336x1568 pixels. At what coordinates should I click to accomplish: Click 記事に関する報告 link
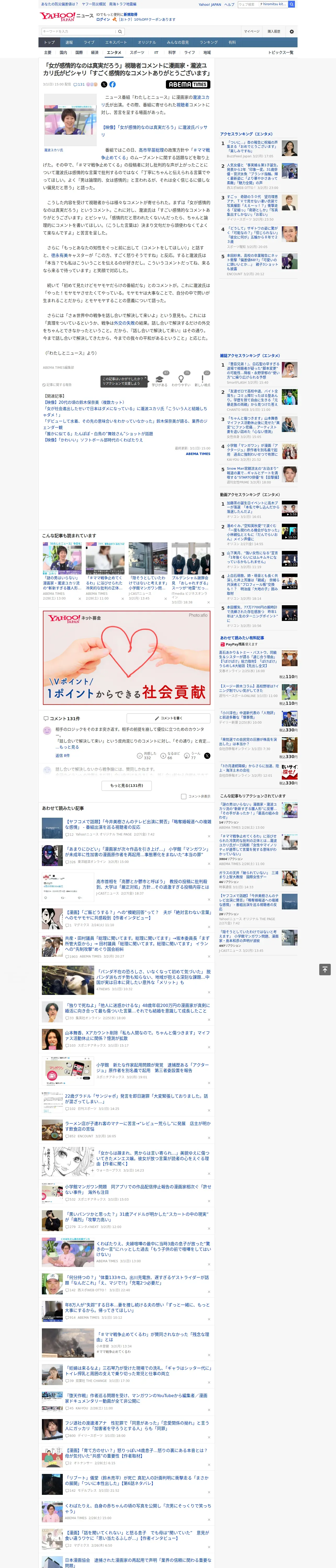(x=57, y=385)
